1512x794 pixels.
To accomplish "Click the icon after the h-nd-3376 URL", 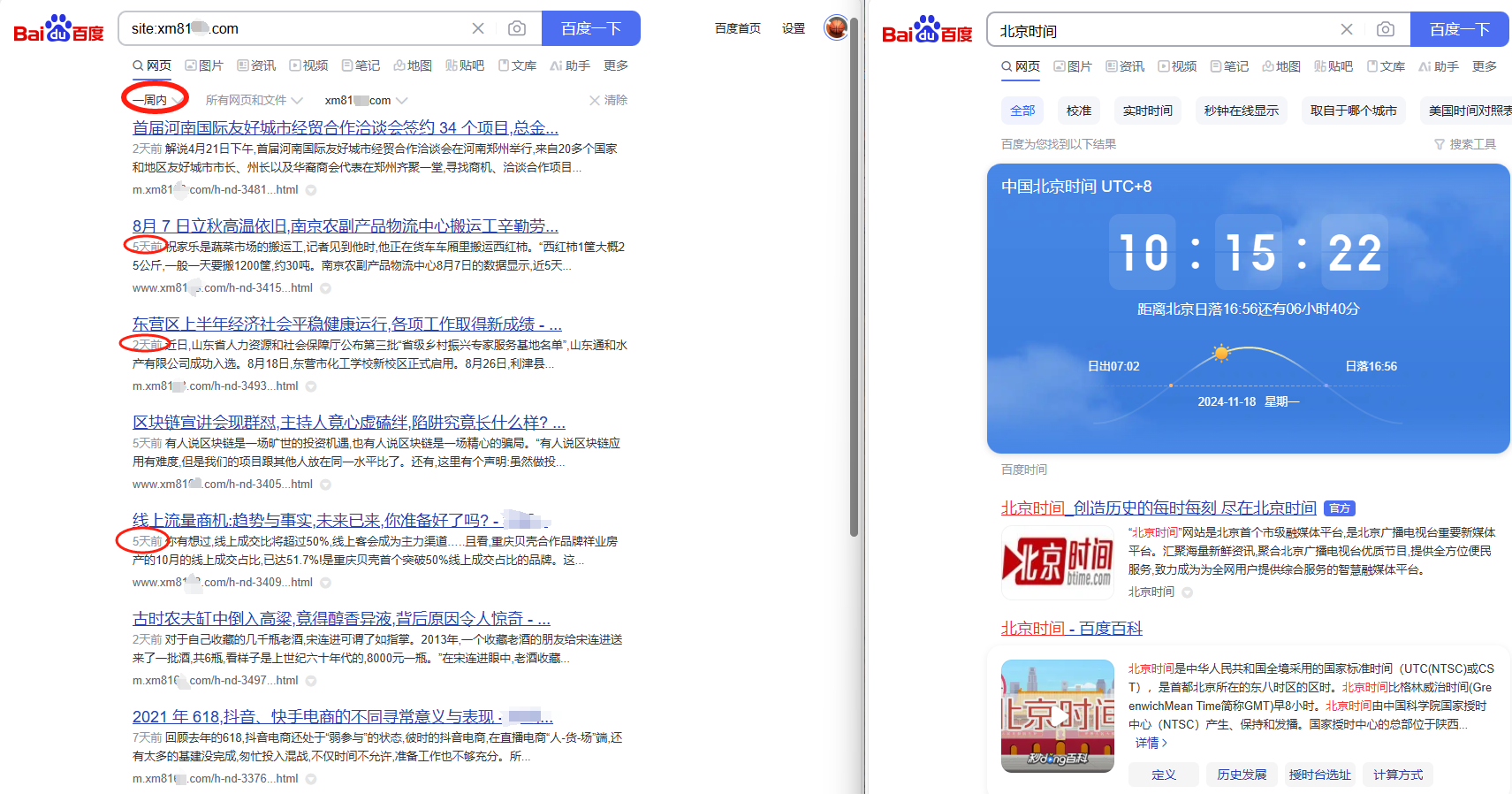I will pos(311,779).
